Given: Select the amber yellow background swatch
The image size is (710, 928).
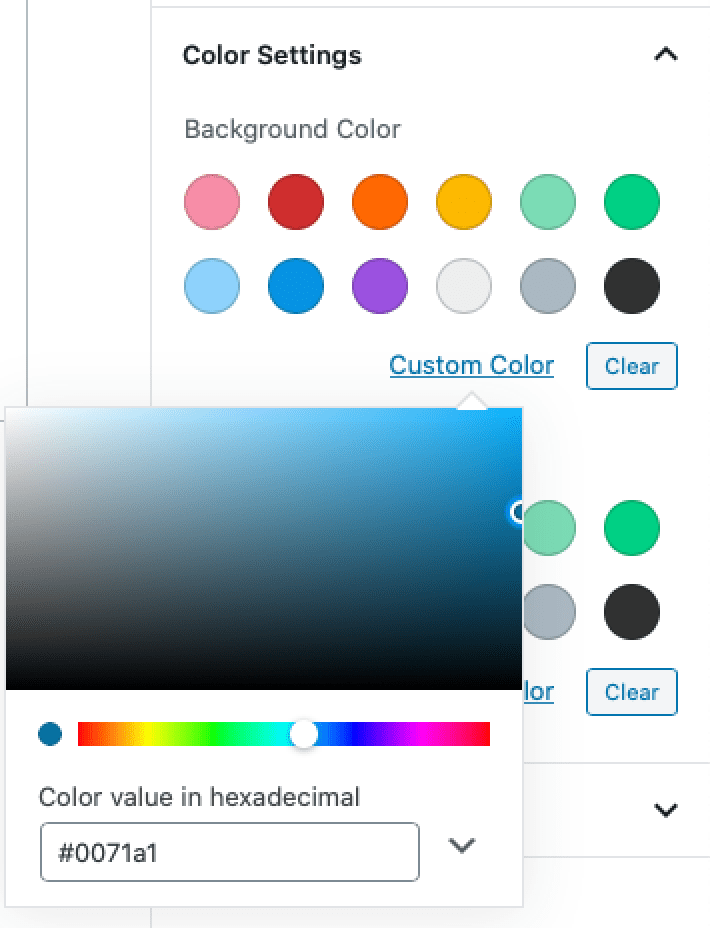Looking at the screenshot, I should click(x=464, y=202).
